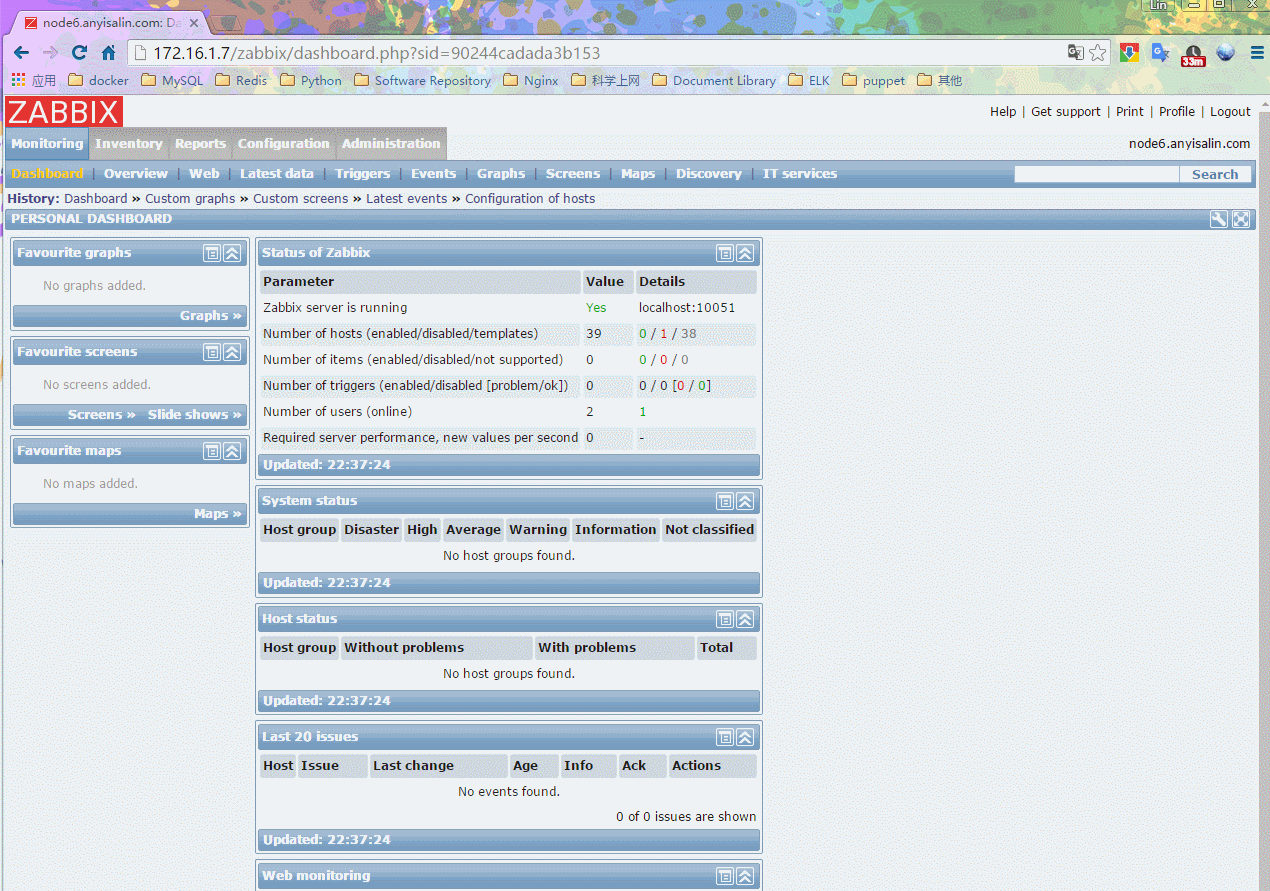Screen dimensions: 1270x891
Task: Collapse the Favourite maps widget
Action: 232,451
